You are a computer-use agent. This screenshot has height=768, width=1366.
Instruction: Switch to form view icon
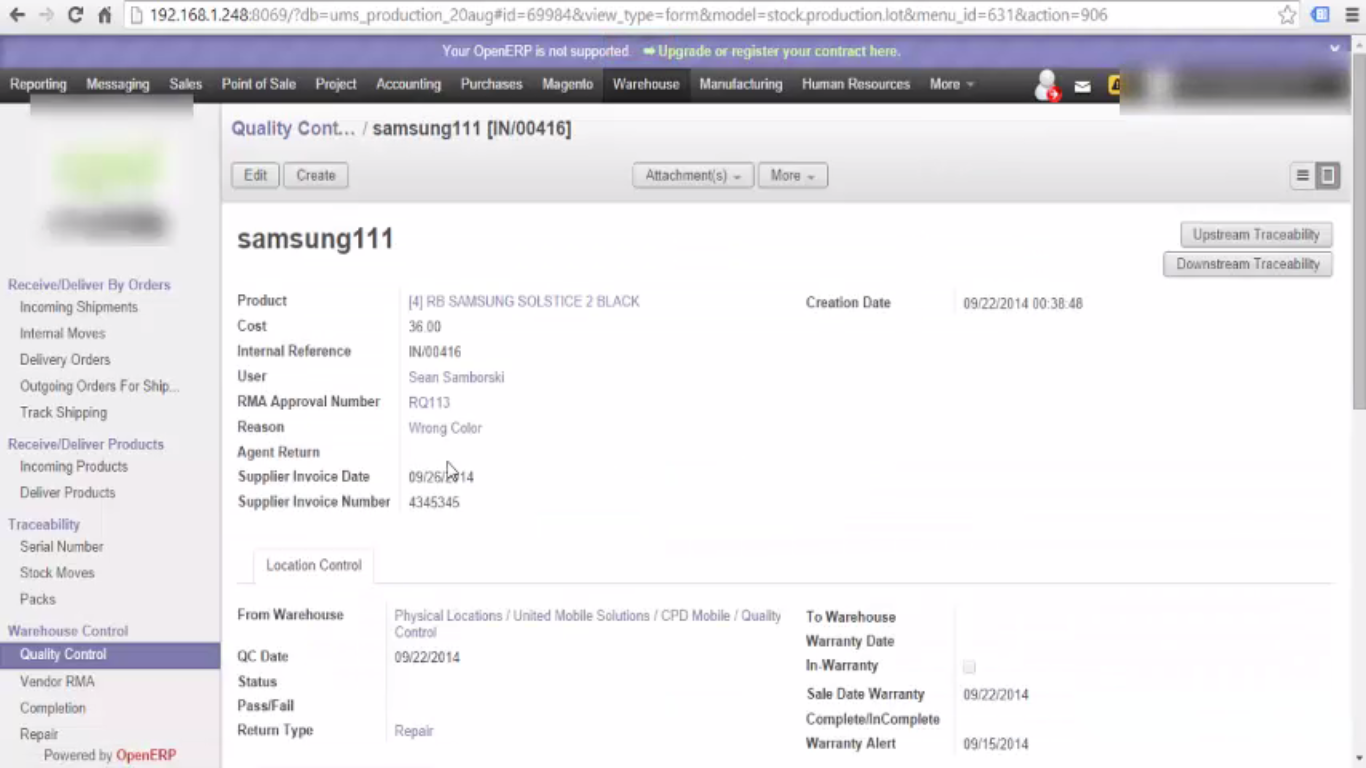click(x=1328, y=176)
